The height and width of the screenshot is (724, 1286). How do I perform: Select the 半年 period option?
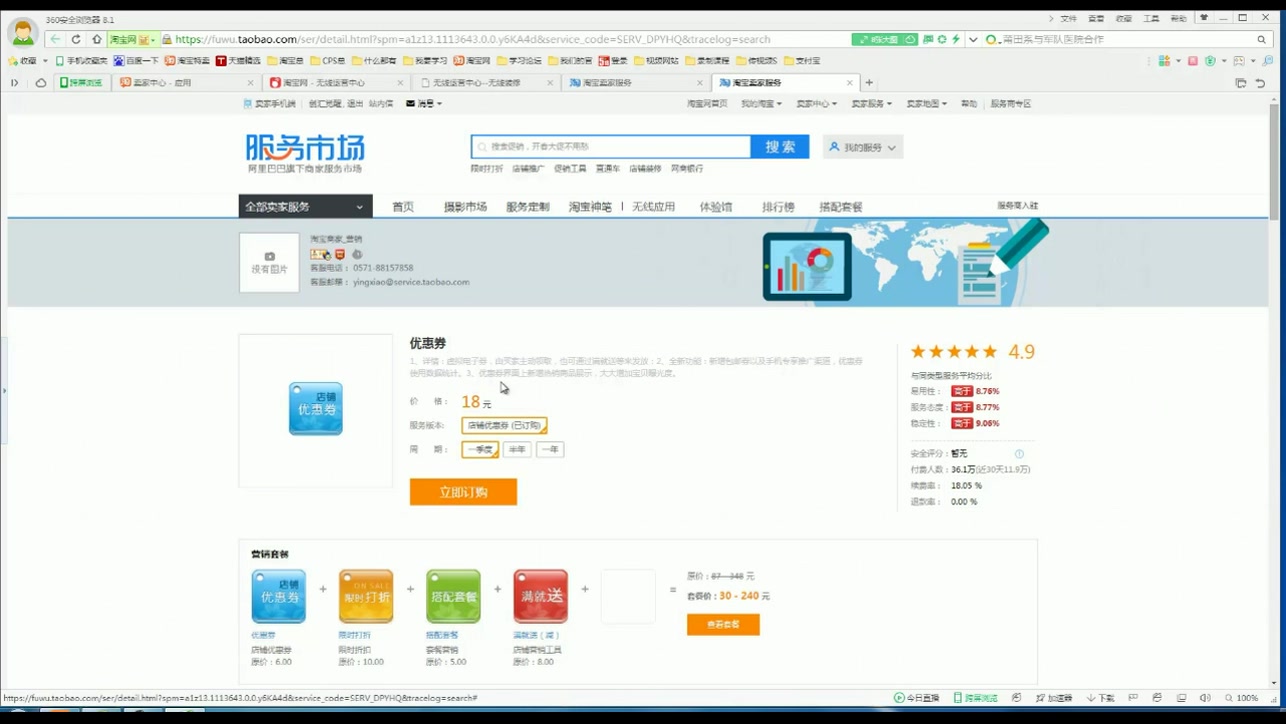tap(517, 450)
